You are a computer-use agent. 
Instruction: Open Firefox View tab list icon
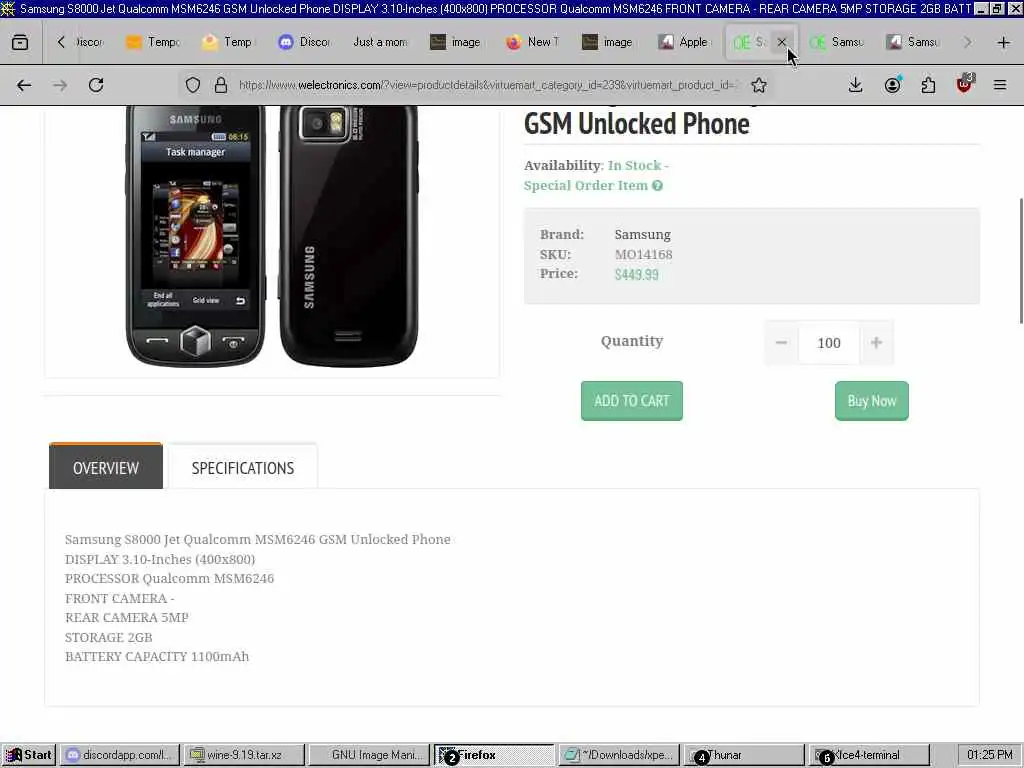tap(20, 42)
